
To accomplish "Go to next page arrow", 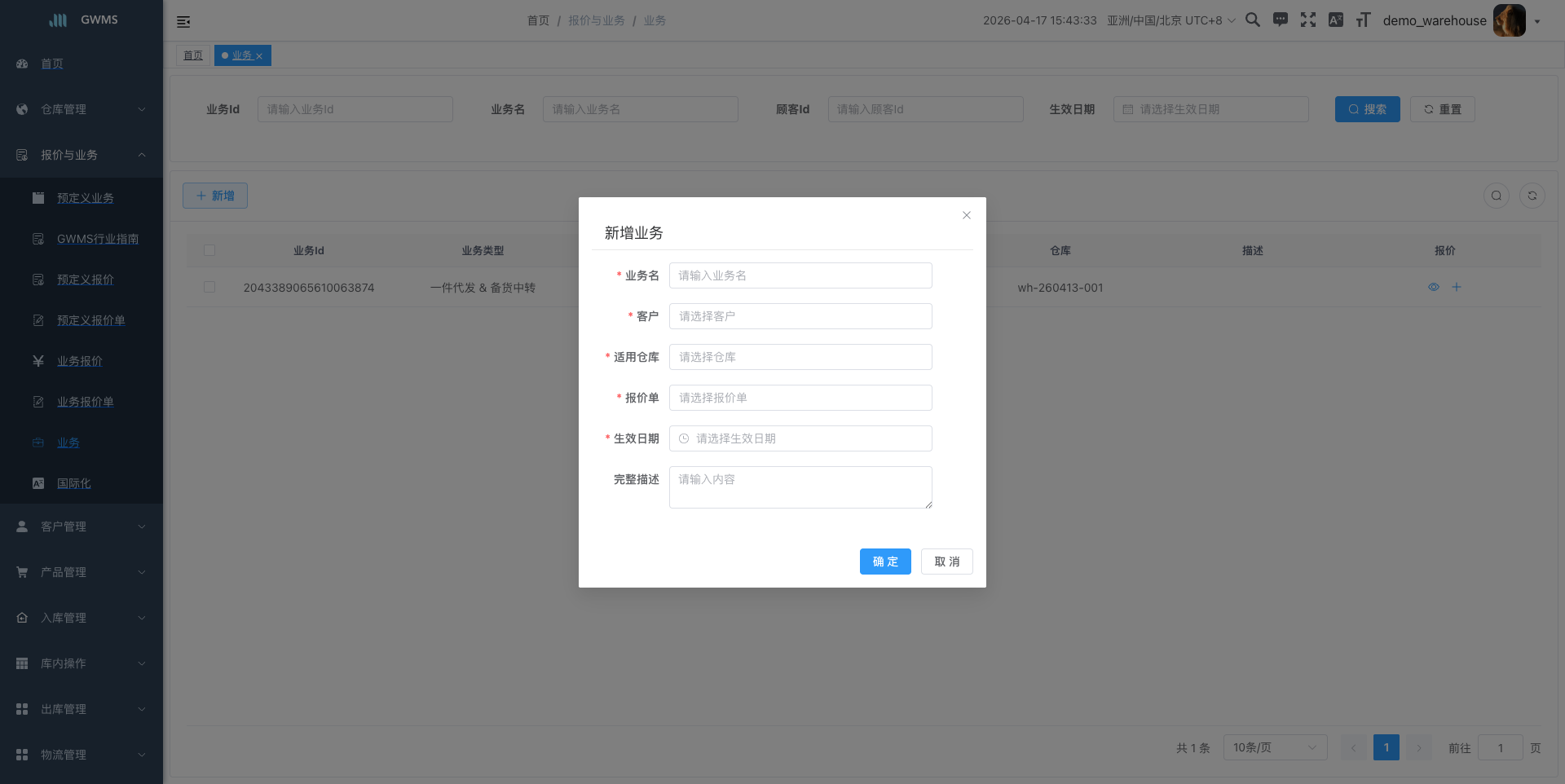I will click(1419, 747).
